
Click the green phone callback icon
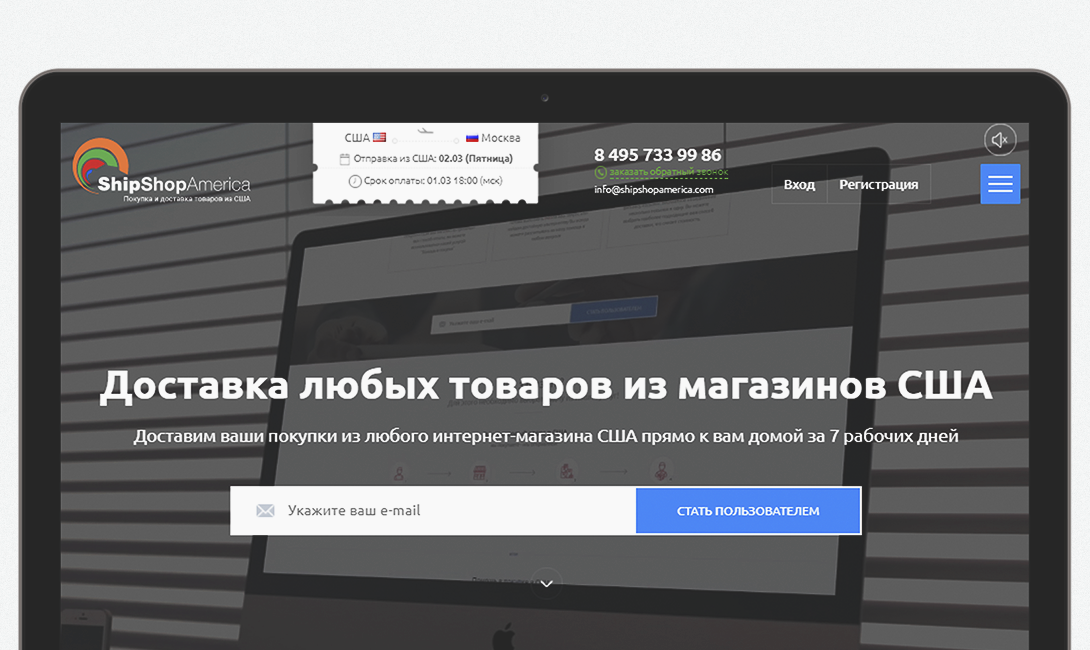pos(601,172)
